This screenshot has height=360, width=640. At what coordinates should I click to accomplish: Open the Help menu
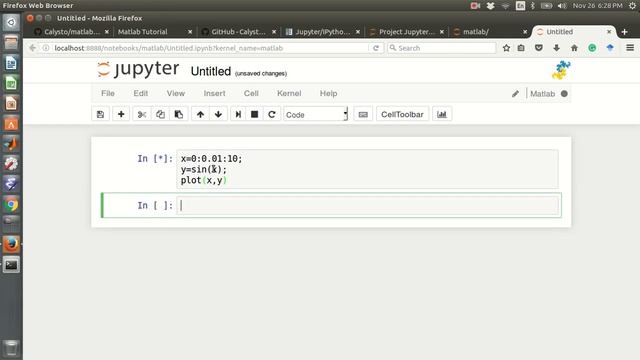tap(328, 93)
